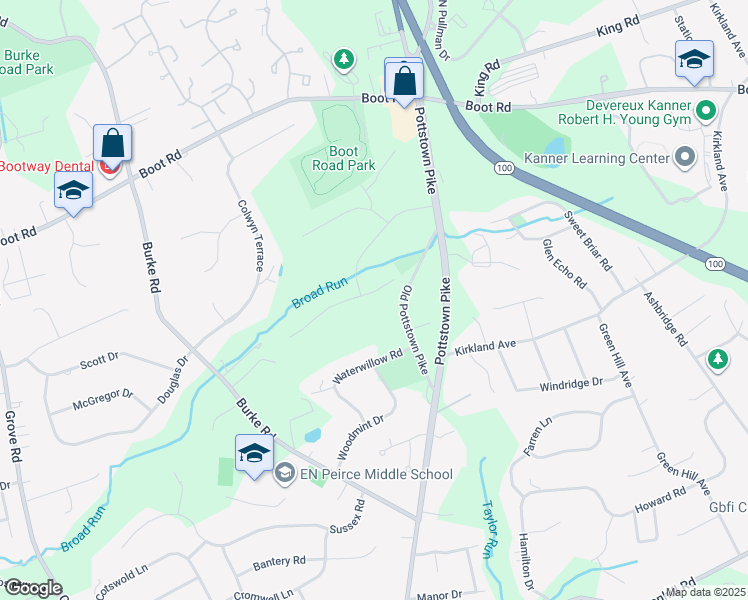Image resolution: width=748 pixels, height=600 pixels.
Task: Click the Kanner Learning Center gray pin
Action: pyautogui.click(x=685, y=157)
